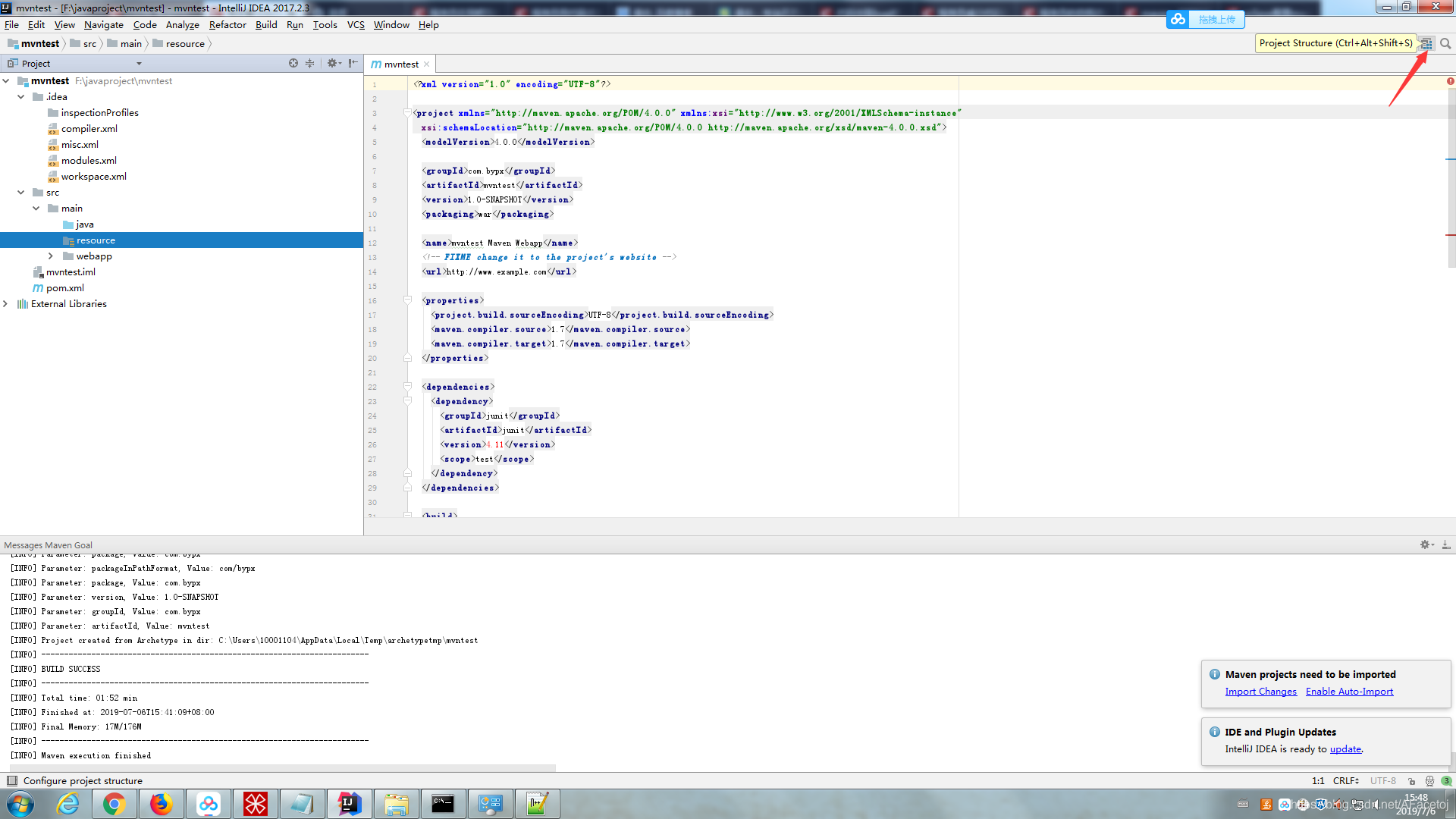Open the Project view mode dropdown
The image size is (1456, 819).
pos(139,64)
